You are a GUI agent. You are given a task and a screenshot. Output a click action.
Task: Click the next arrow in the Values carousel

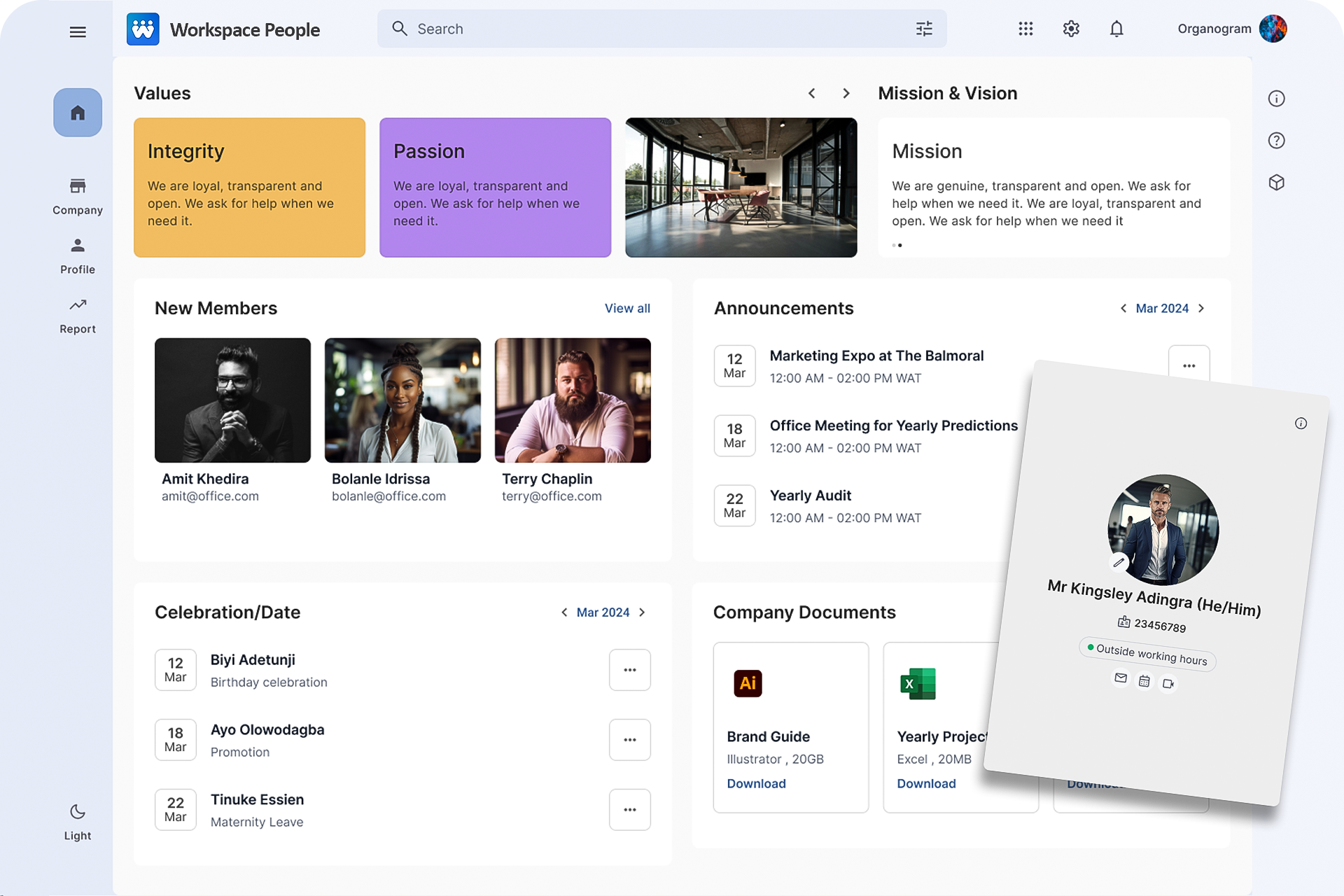pos(846,92)
